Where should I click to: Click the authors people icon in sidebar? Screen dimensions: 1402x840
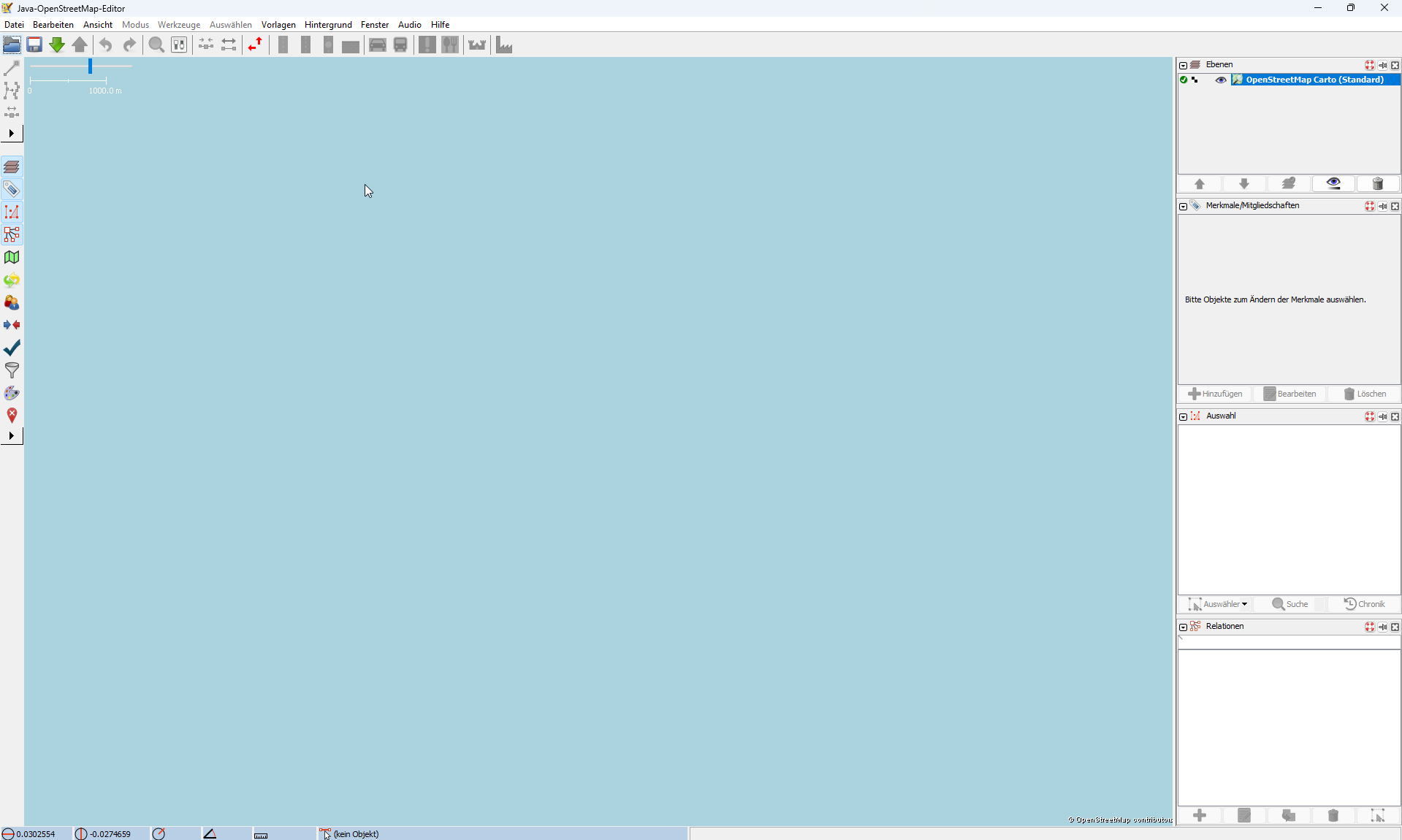[12, 302]
